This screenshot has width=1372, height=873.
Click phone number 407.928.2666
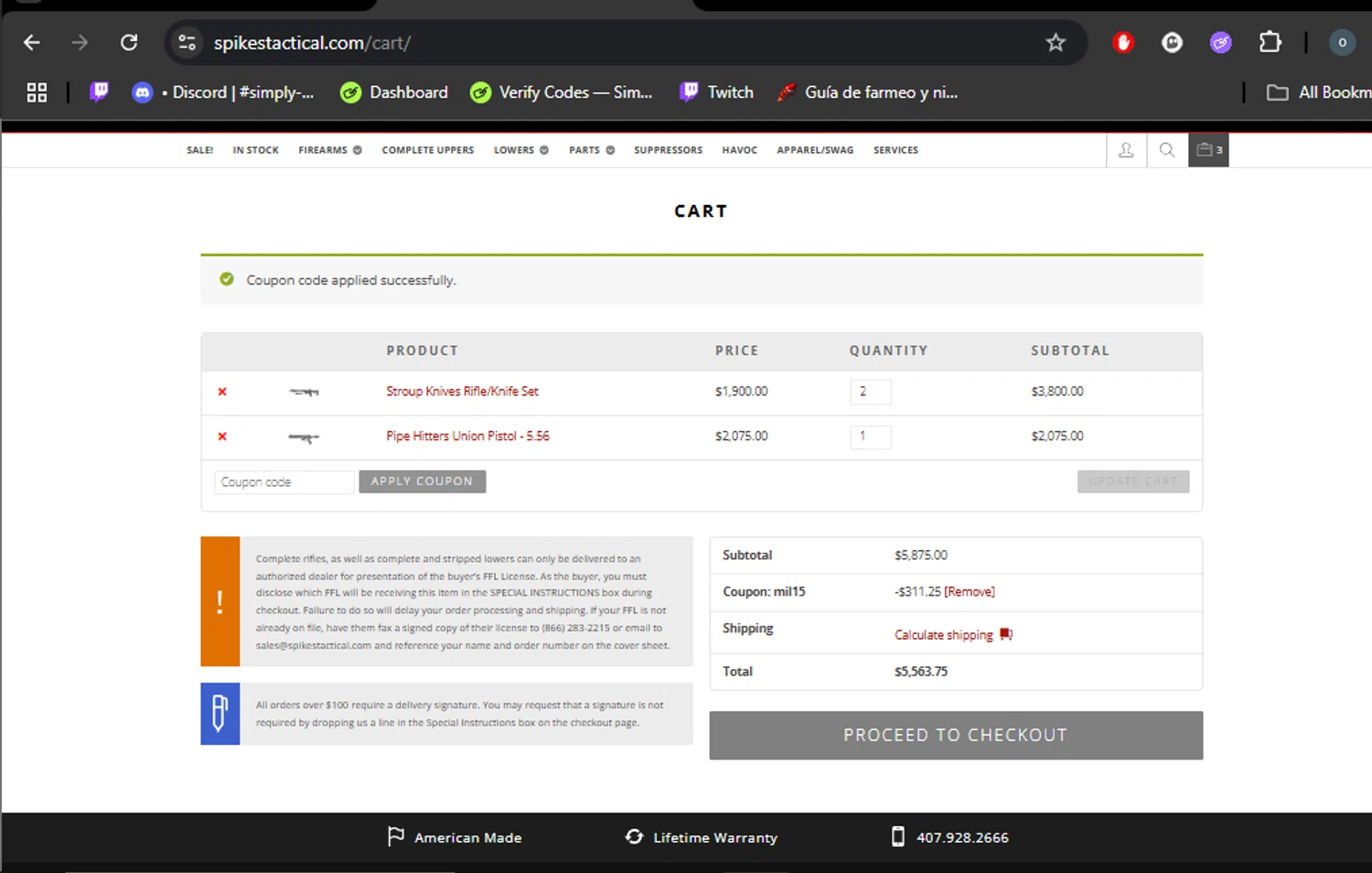962,837
